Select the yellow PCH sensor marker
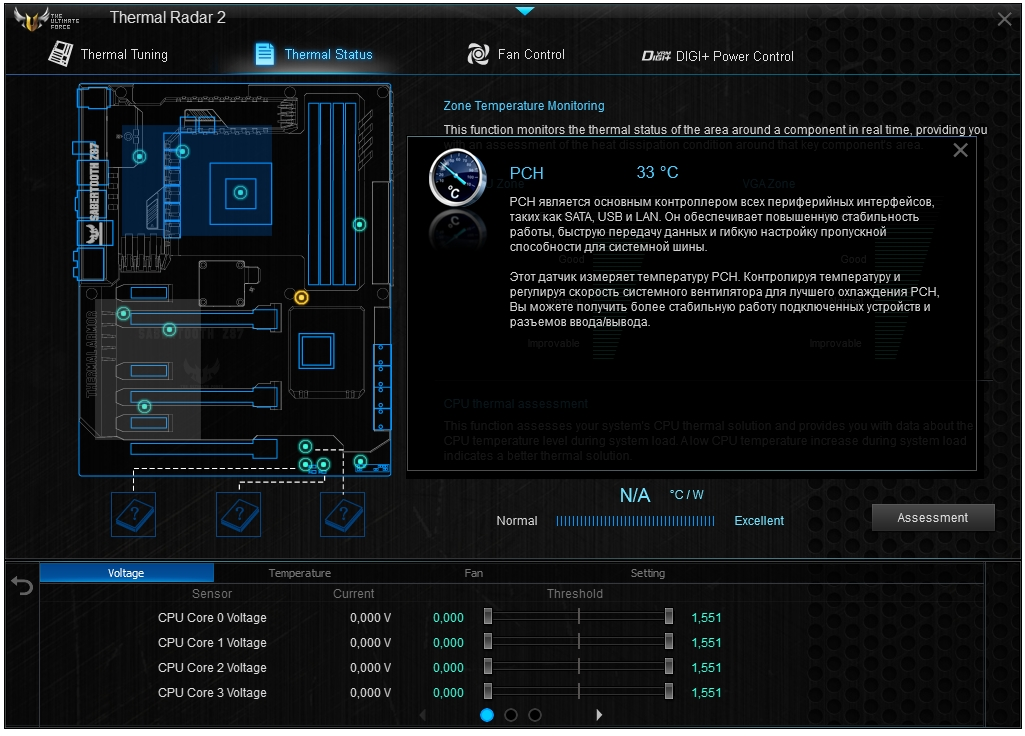This screenshot has height=736, width=1025. coord(301,298)
